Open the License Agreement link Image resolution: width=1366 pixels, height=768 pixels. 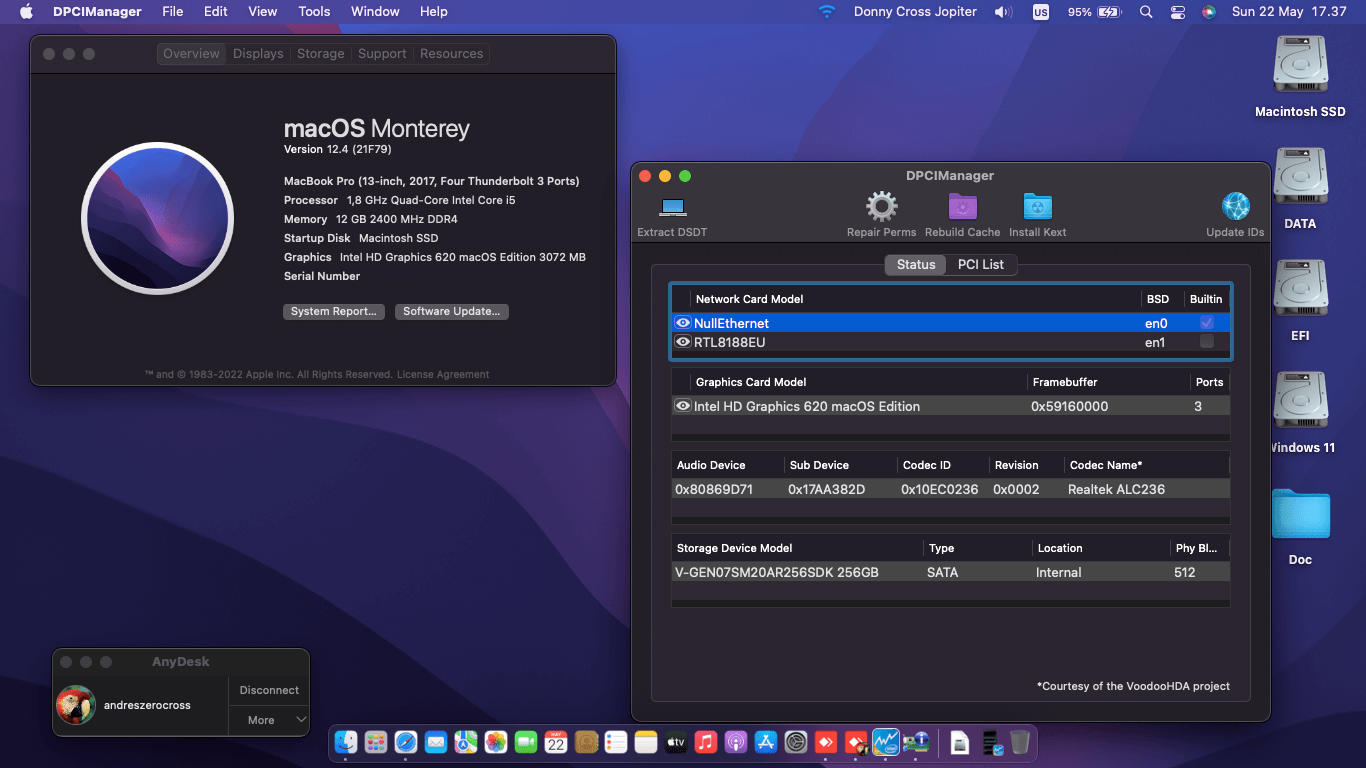click(443, 375)
